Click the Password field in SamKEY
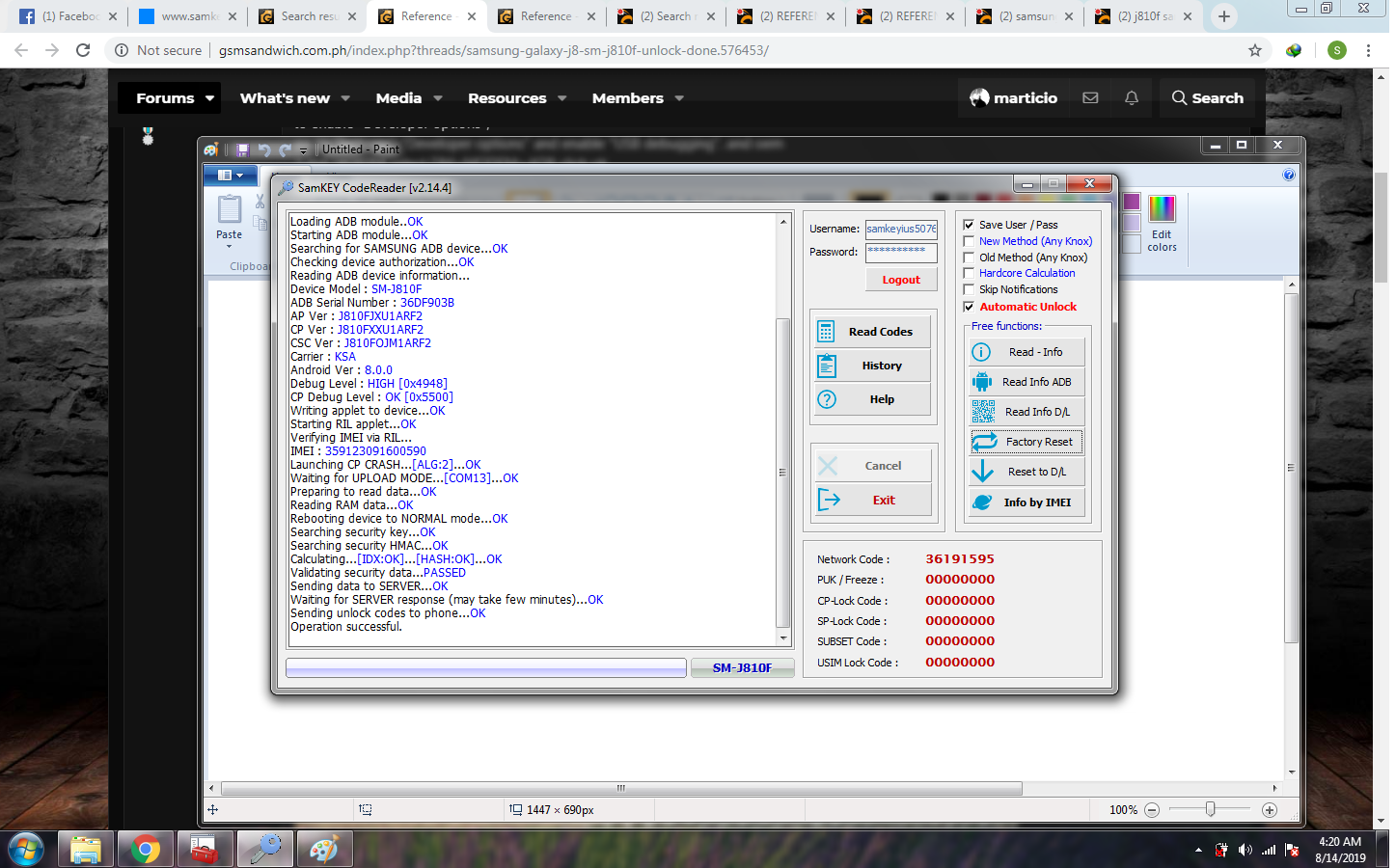This screenshot has width=1396, height=868. pos(901,252)
